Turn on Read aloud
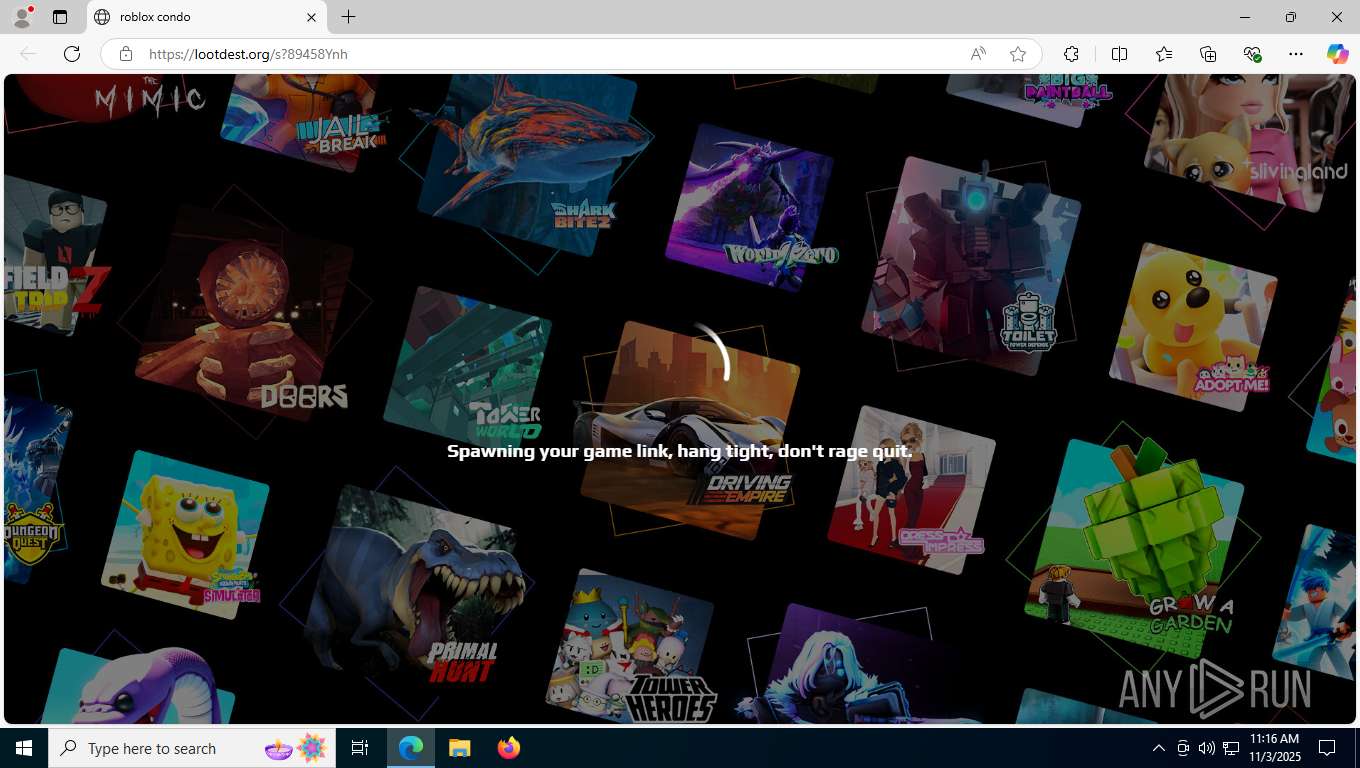 coord(978,54)
